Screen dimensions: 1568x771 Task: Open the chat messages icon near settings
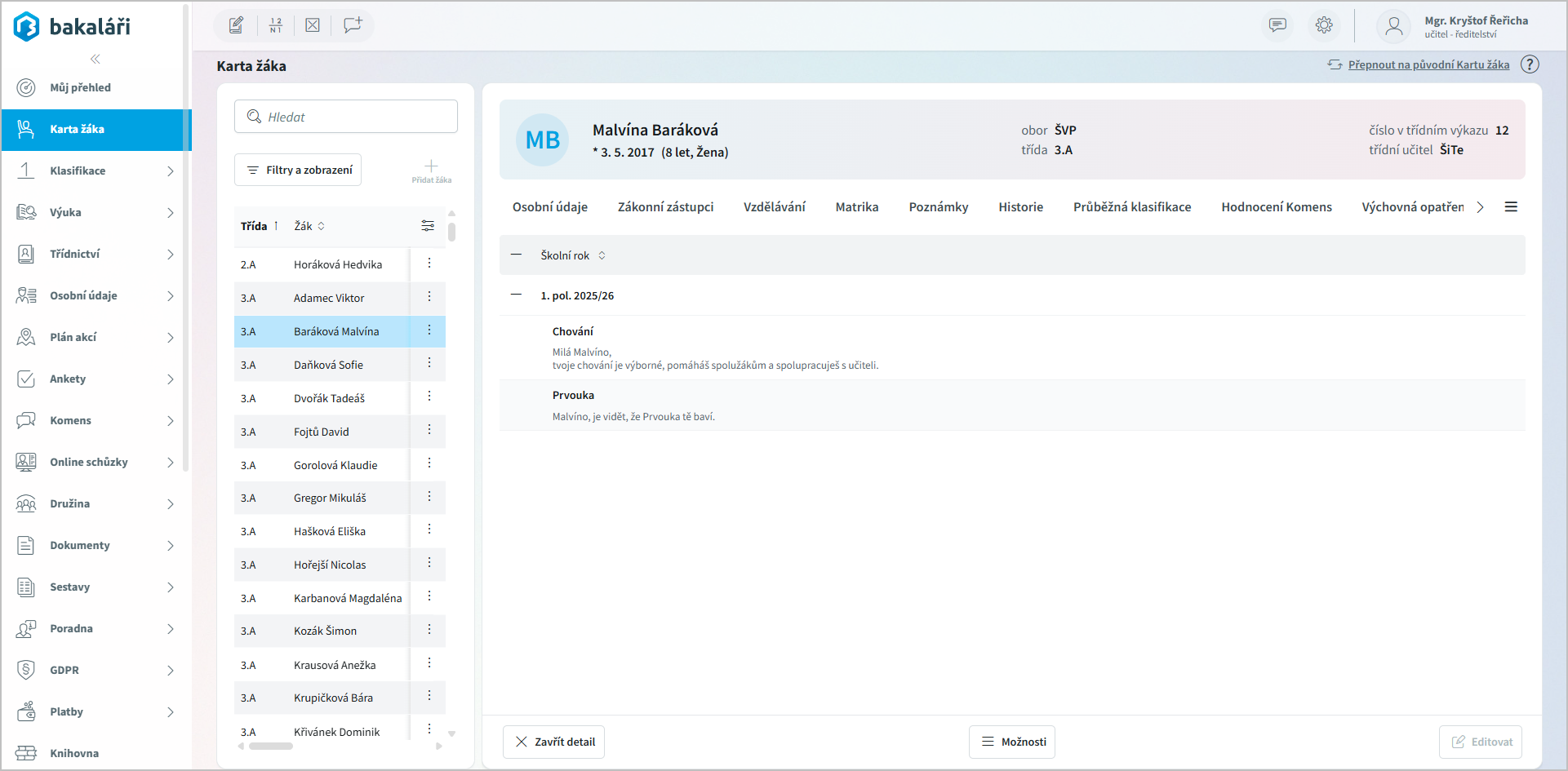pyautogui.click(x=1277, y=25)
